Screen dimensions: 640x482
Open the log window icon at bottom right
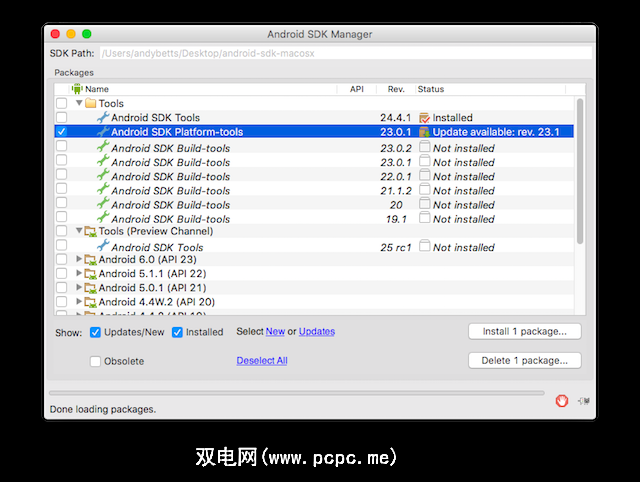click(583, 401)
